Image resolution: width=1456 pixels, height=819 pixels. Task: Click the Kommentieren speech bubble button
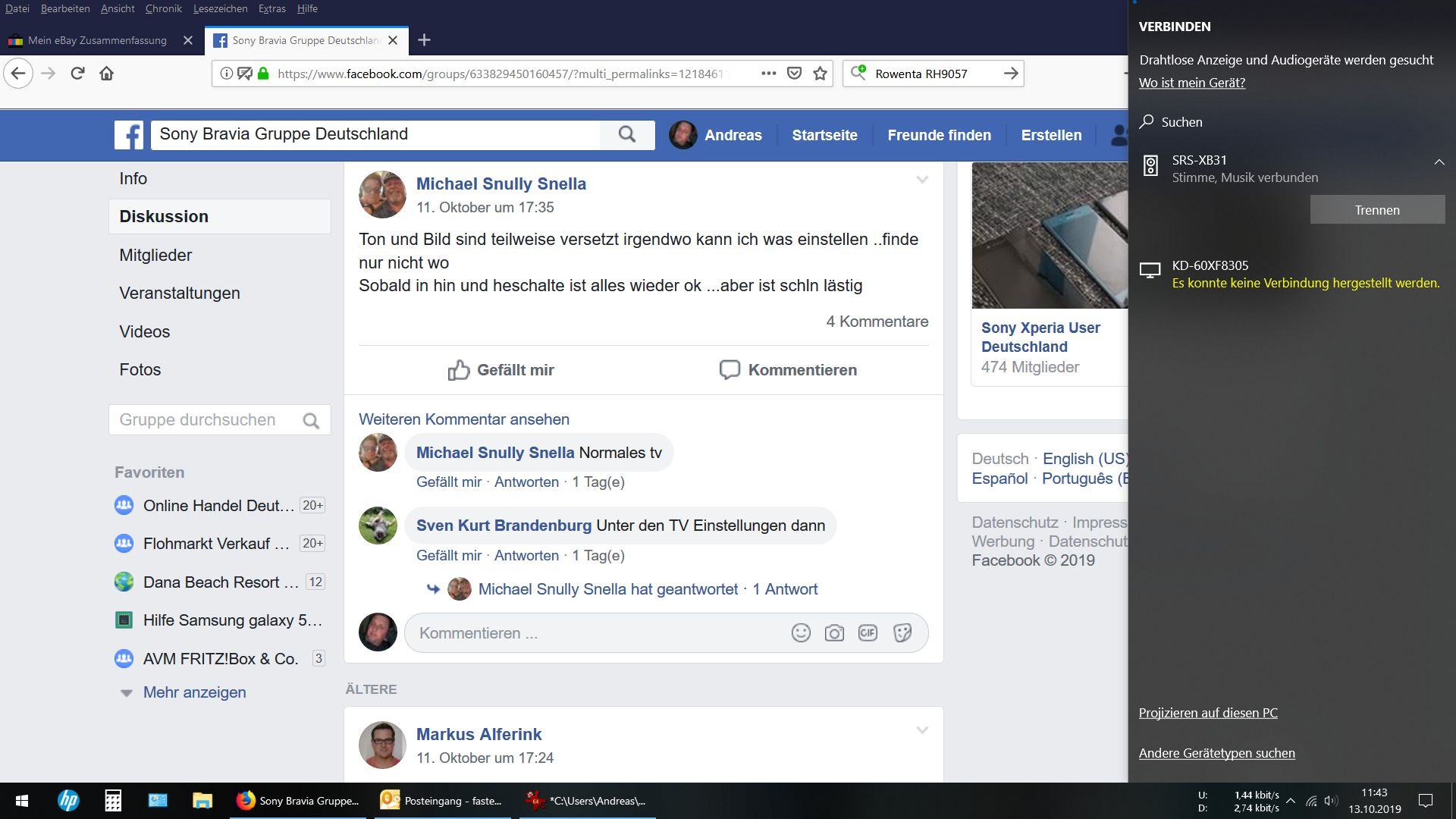pos(788,370)
